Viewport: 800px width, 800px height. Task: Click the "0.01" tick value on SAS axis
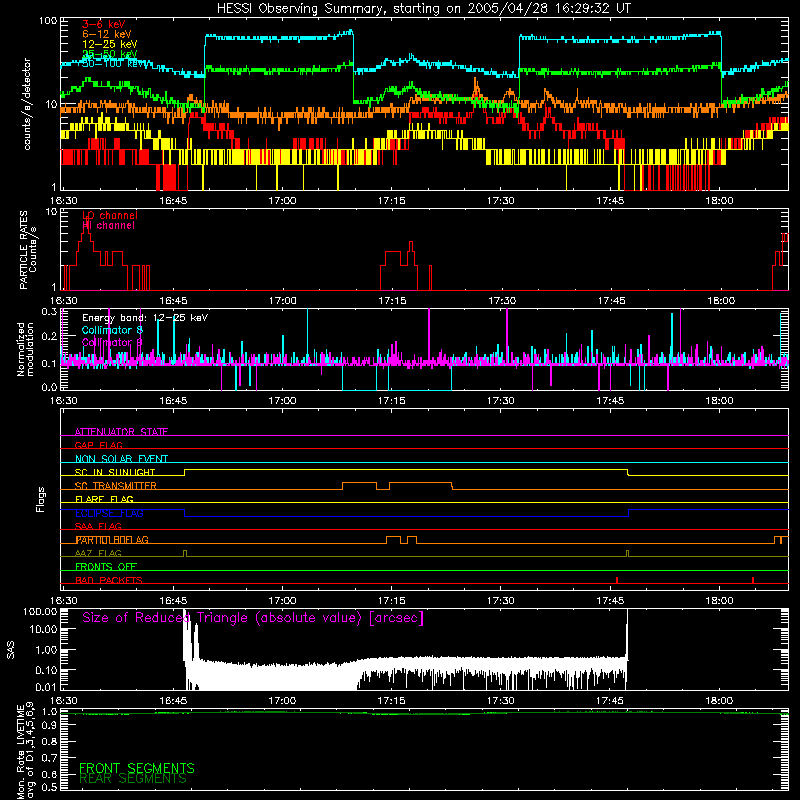pyautogui.click(x=46, y=687)
